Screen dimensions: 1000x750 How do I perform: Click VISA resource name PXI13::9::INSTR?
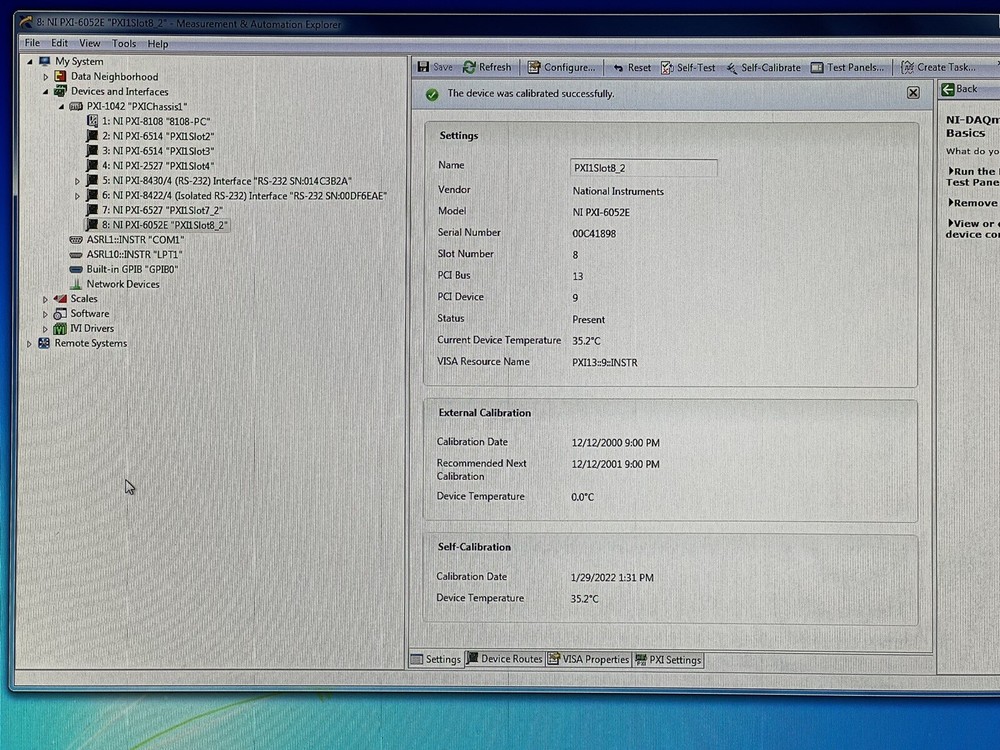605,362
